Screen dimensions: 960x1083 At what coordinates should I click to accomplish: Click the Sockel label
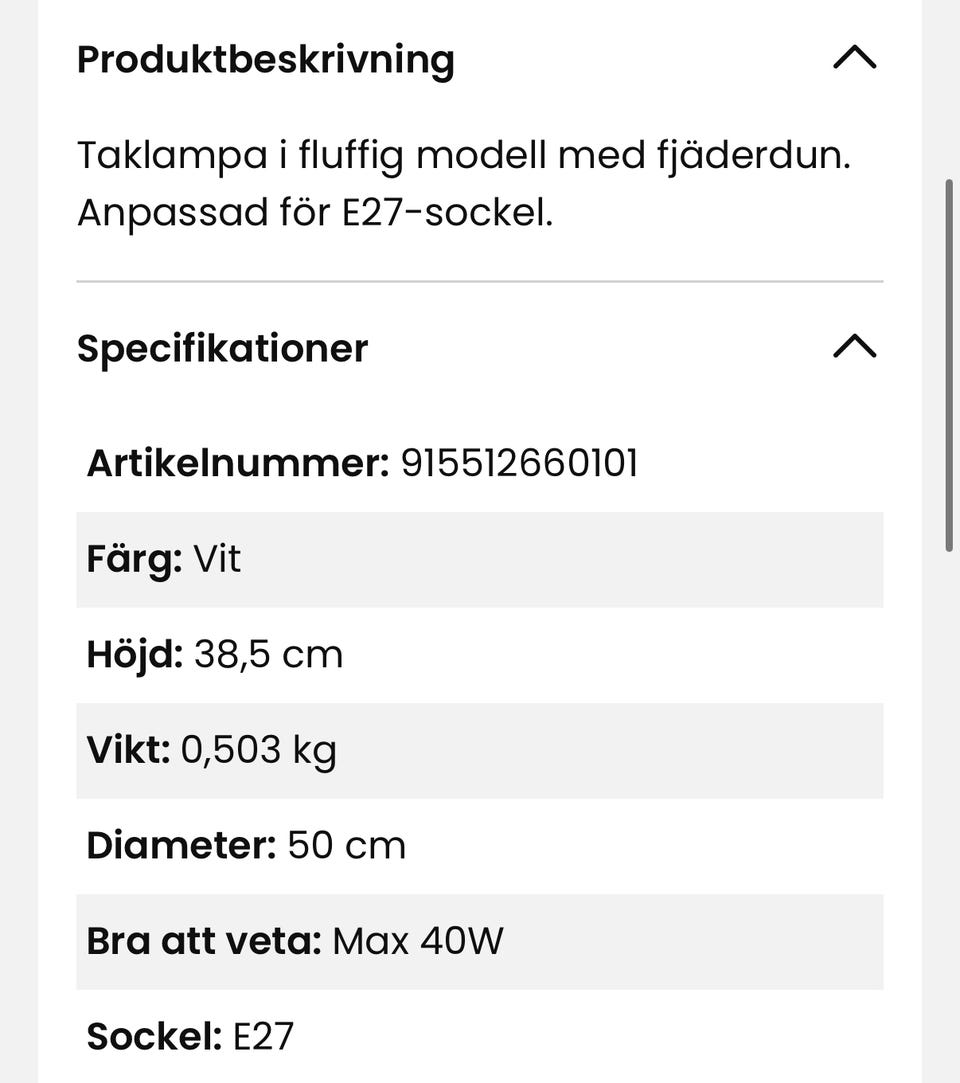(x=154, y=1037)
